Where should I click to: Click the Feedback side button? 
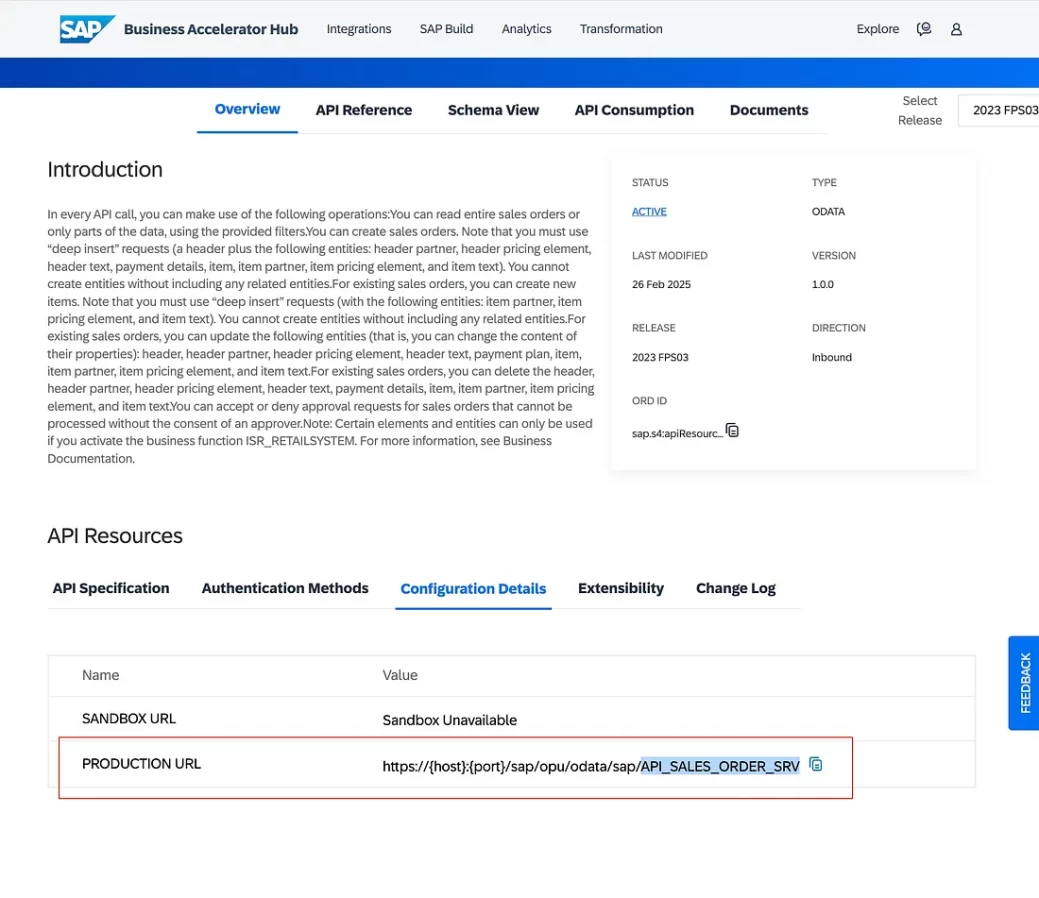click(x=1024, y=682)
